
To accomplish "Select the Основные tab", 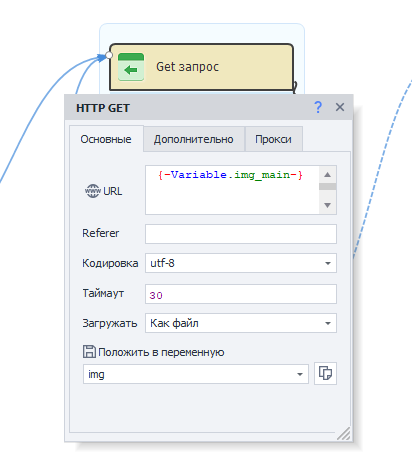I will (x=106, y=139).
